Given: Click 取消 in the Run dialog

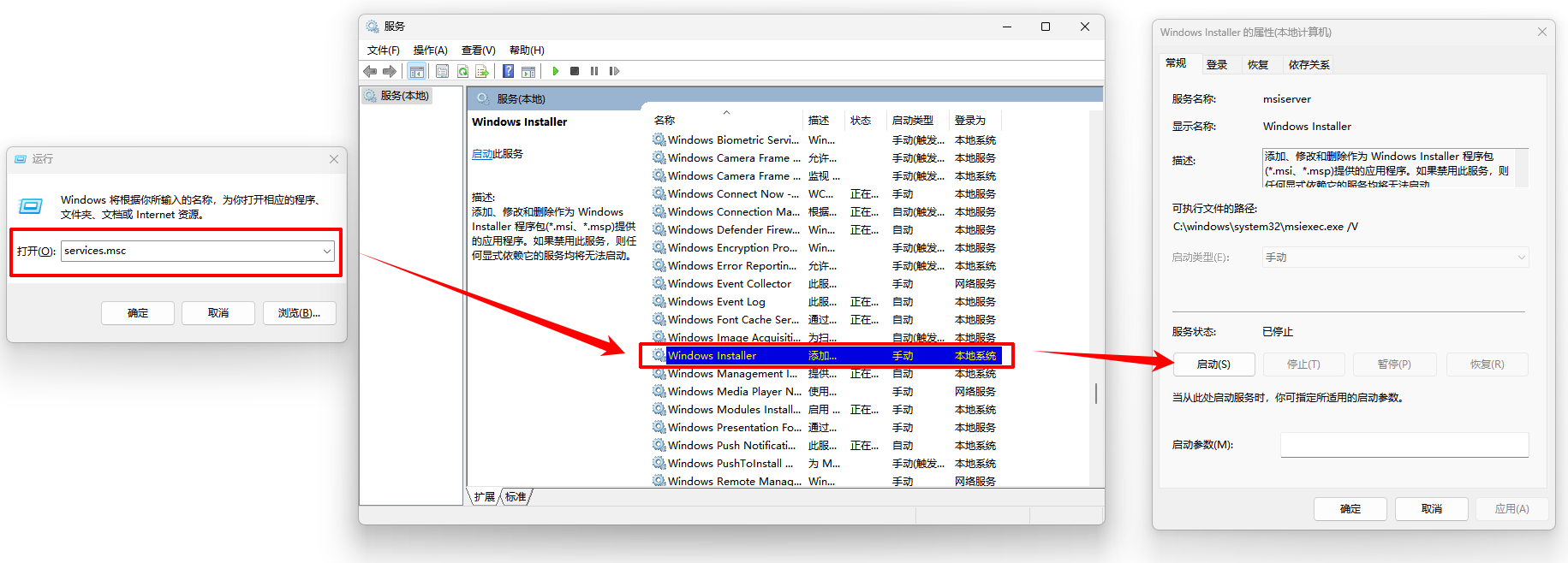Looking at the screenshot, I should point(218,313).
